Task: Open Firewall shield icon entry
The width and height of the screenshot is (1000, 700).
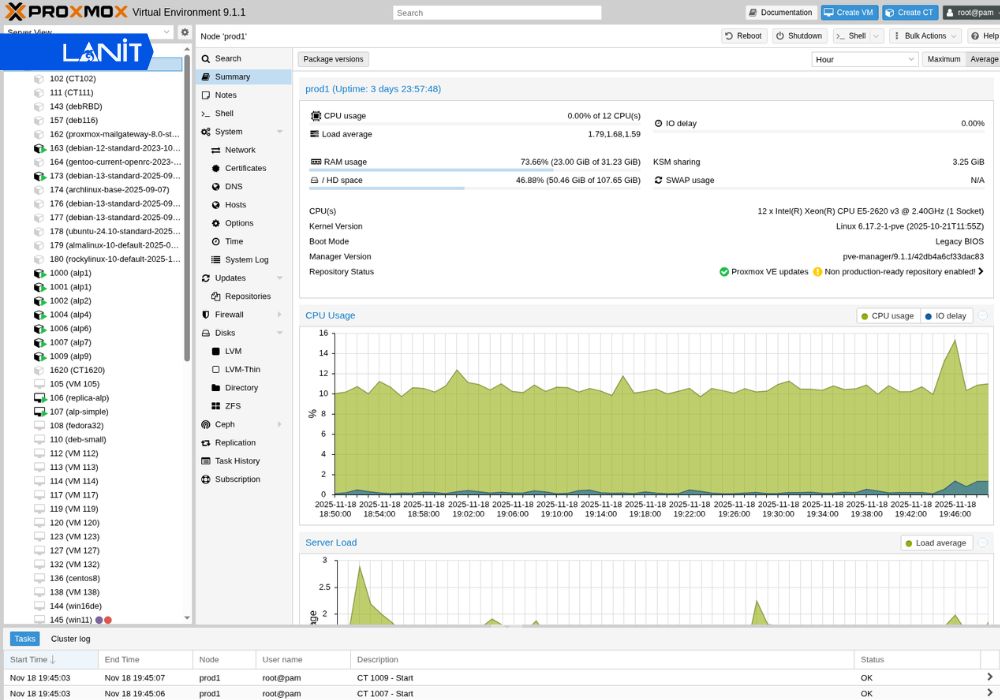Action: point(205,314)
